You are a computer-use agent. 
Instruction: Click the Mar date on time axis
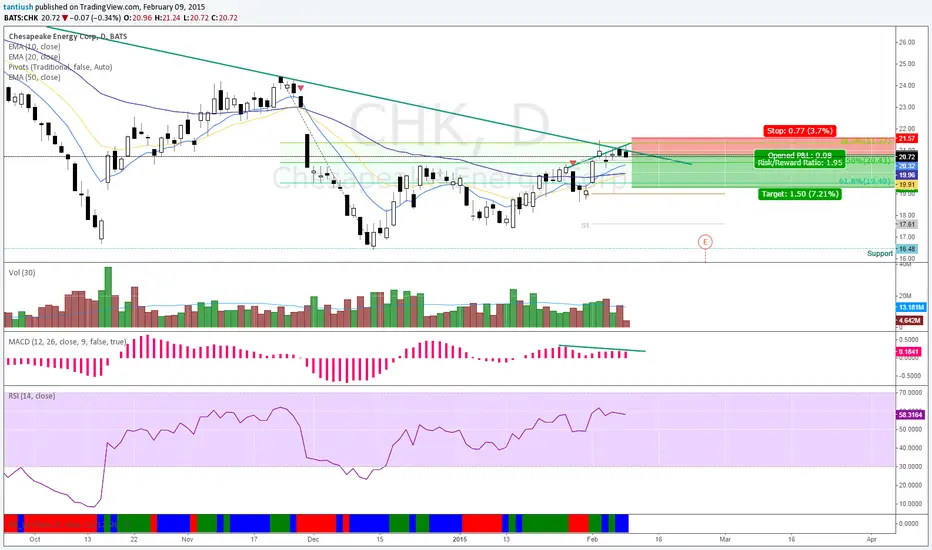click(x=725, y=539)
